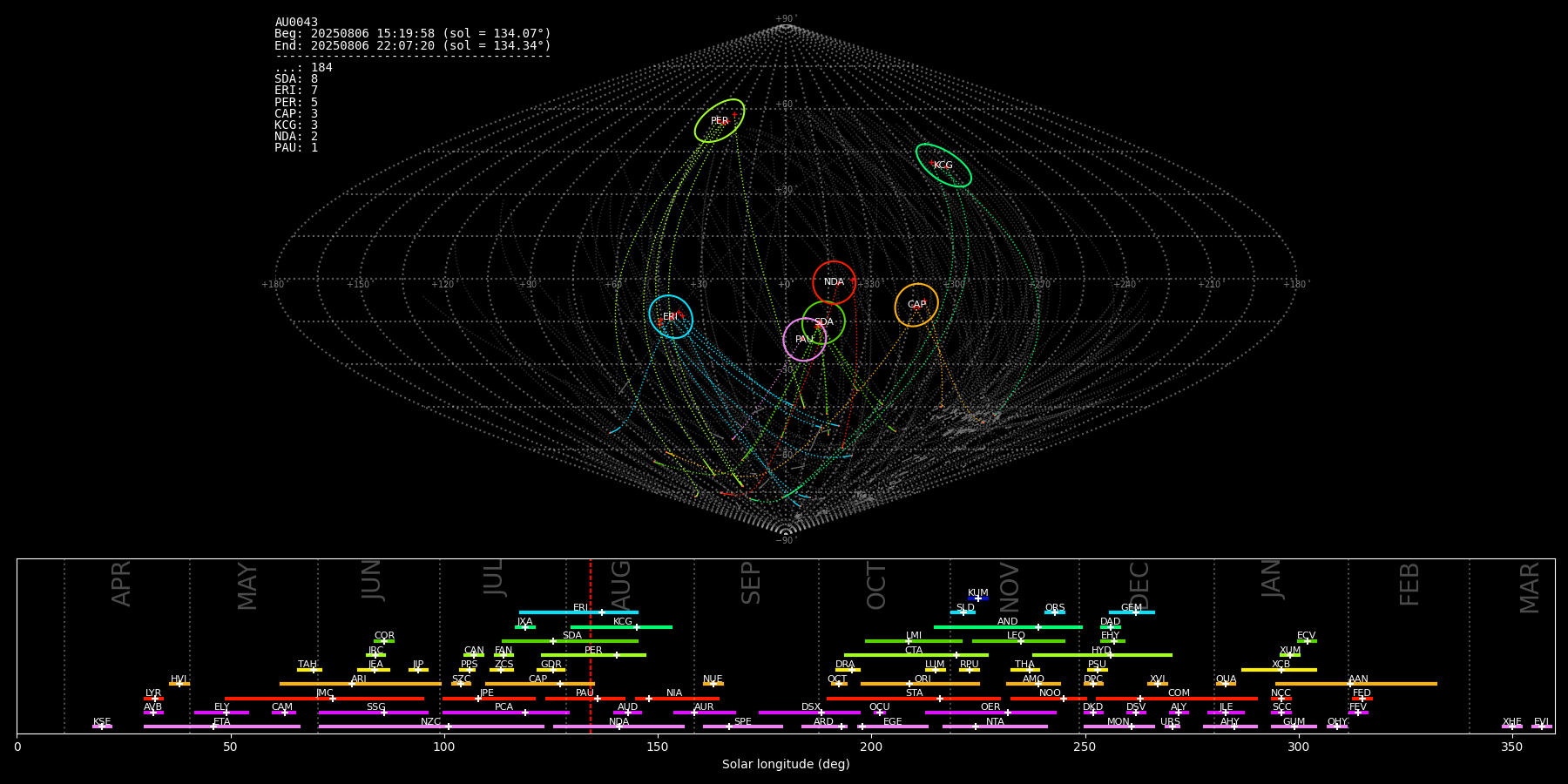Select the orange CAP radiant circle on map
This screenshot has height=784, width=1568.
pos(916,305)
